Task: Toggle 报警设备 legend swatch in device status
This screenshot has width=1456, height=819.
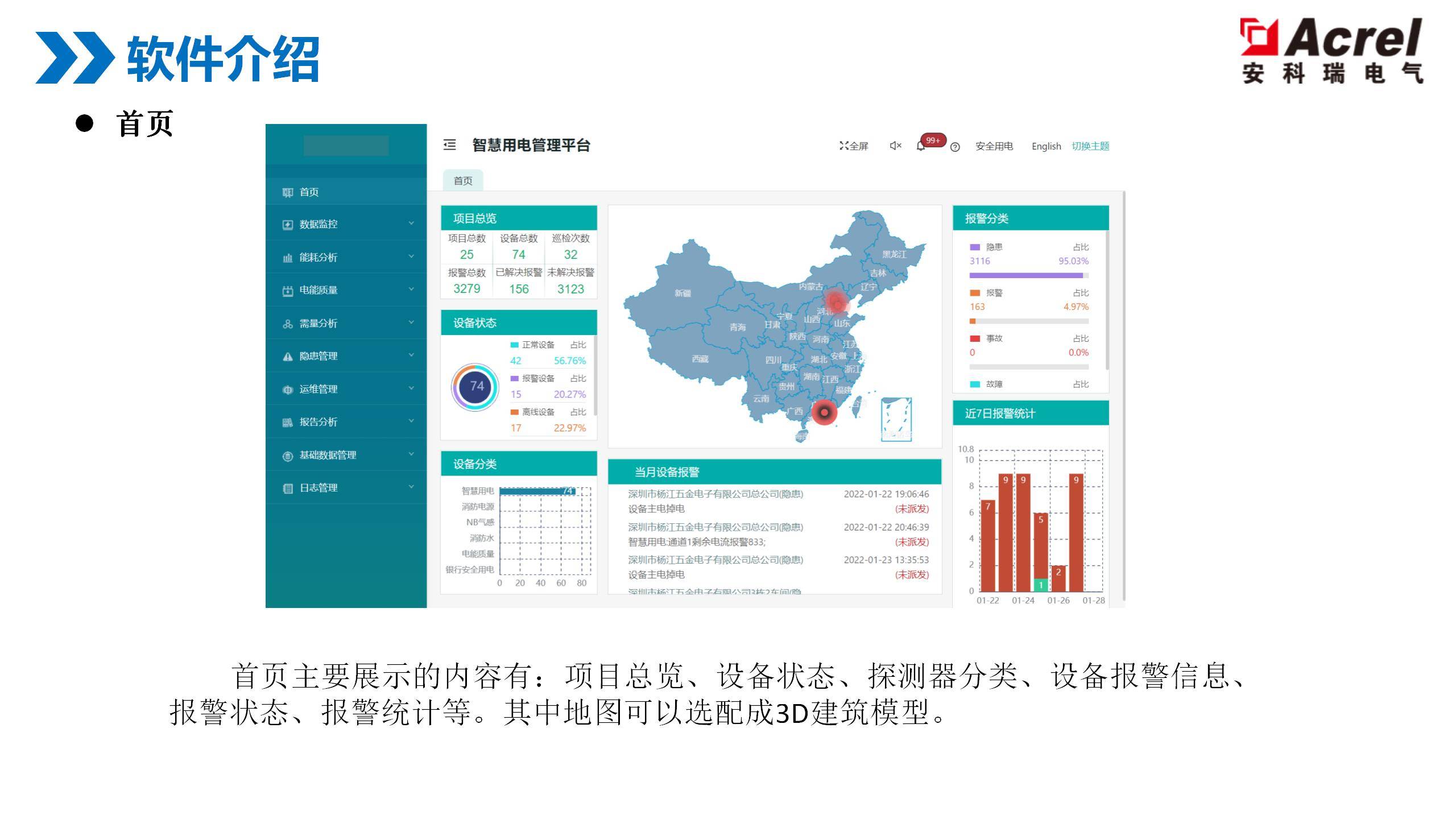Action: 514,378
